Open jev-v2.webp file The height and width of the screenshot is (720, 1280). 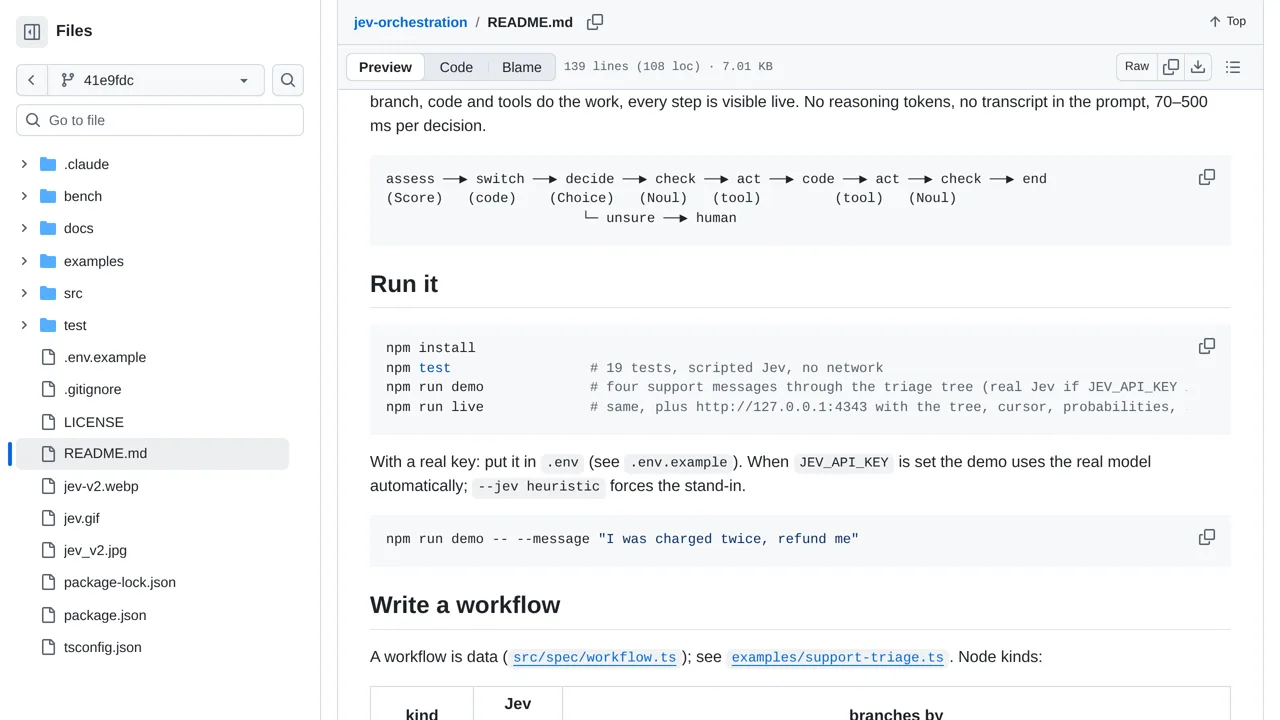(x=101, y=486)
